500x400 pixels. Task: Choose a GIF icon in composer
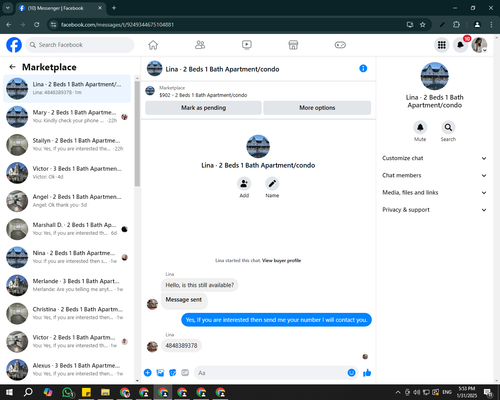pyautogui.click(x=185, y=373)
